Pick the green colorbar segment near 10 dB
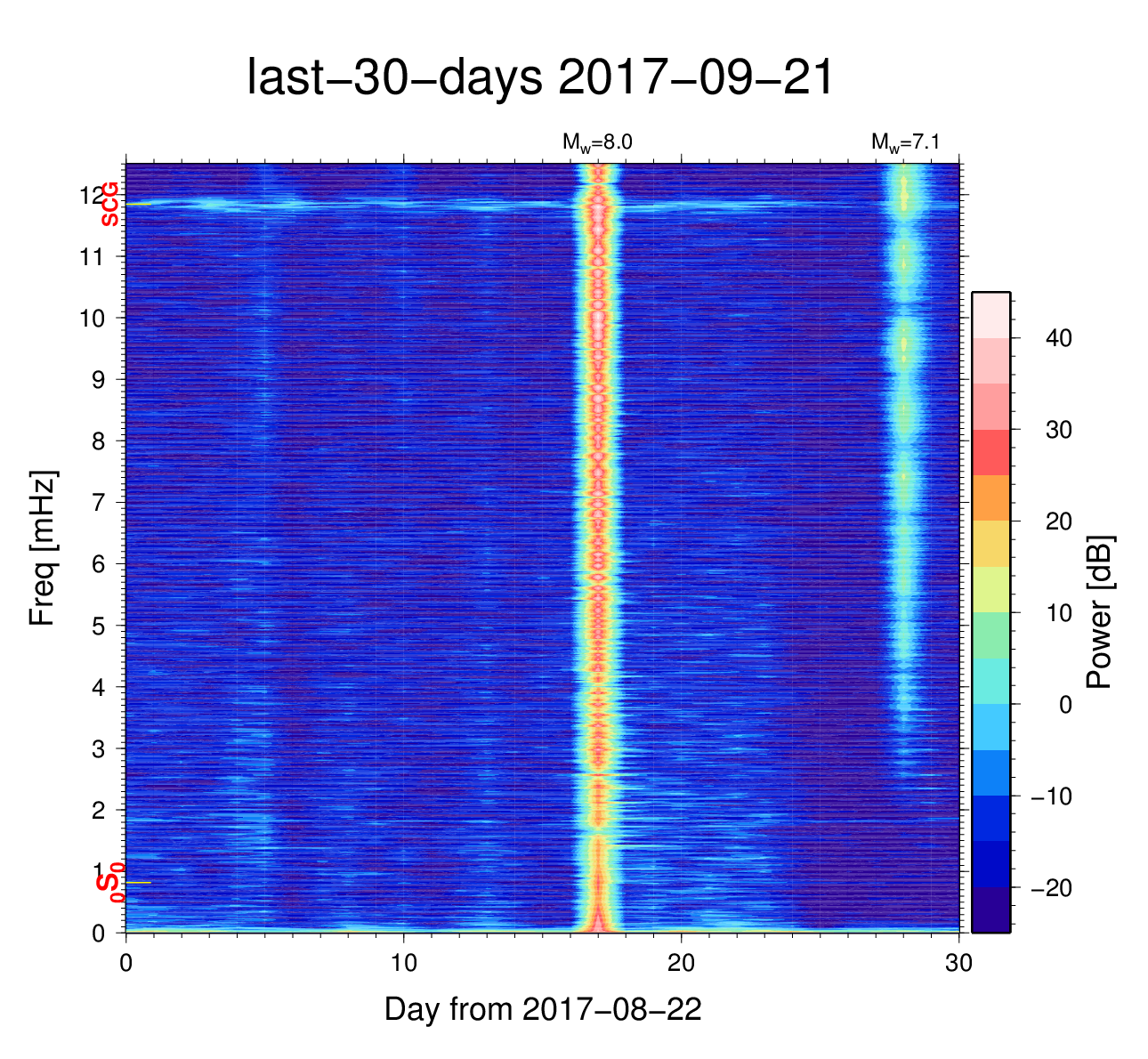This screenshot has height=1059, width=1148. (990, 635)
